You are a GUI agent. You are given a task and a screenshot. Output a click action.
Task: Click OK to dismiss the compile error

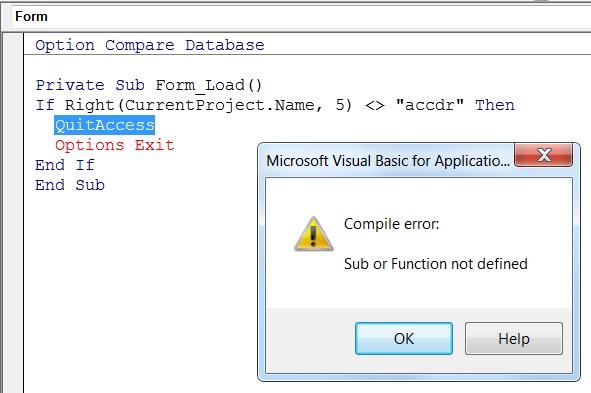coord(404,338)
